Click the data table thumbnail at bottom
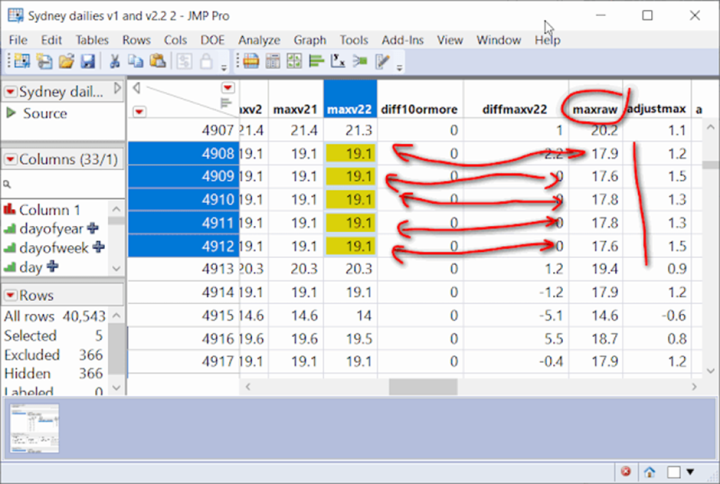The image size is (720, 484). [x=34, y=427]
